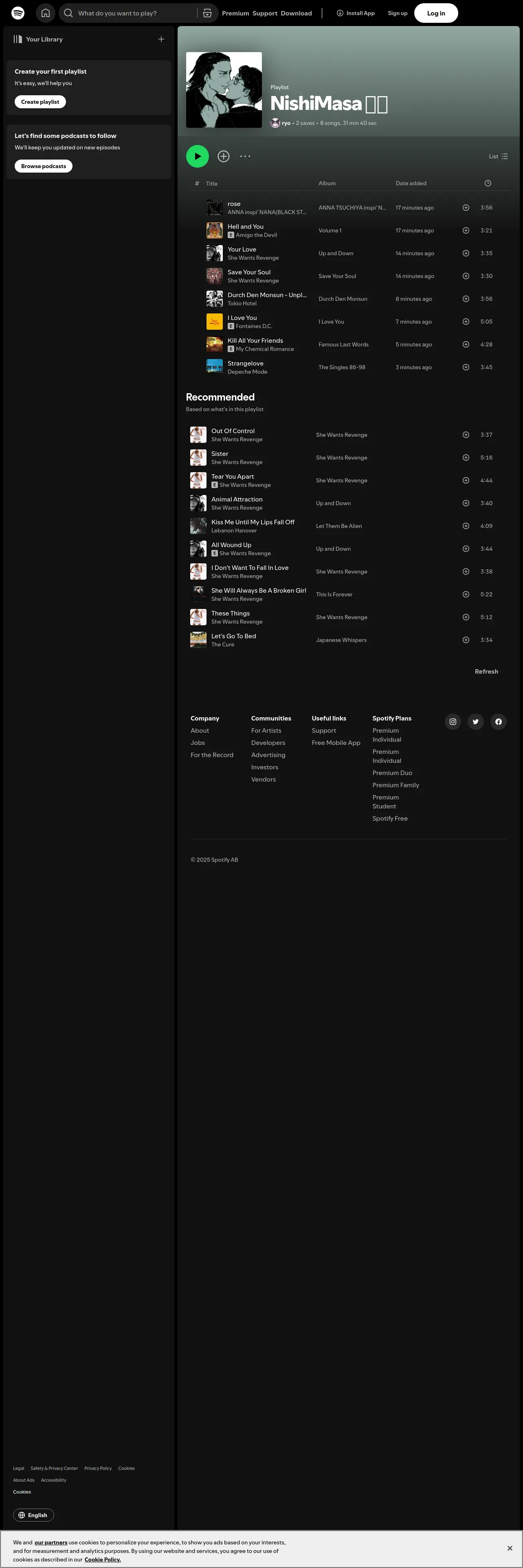Image resolution: width=523 pixels, height=1568 pixels.
Task: Add rose to Liked Songs
Action: coord(466,208)
